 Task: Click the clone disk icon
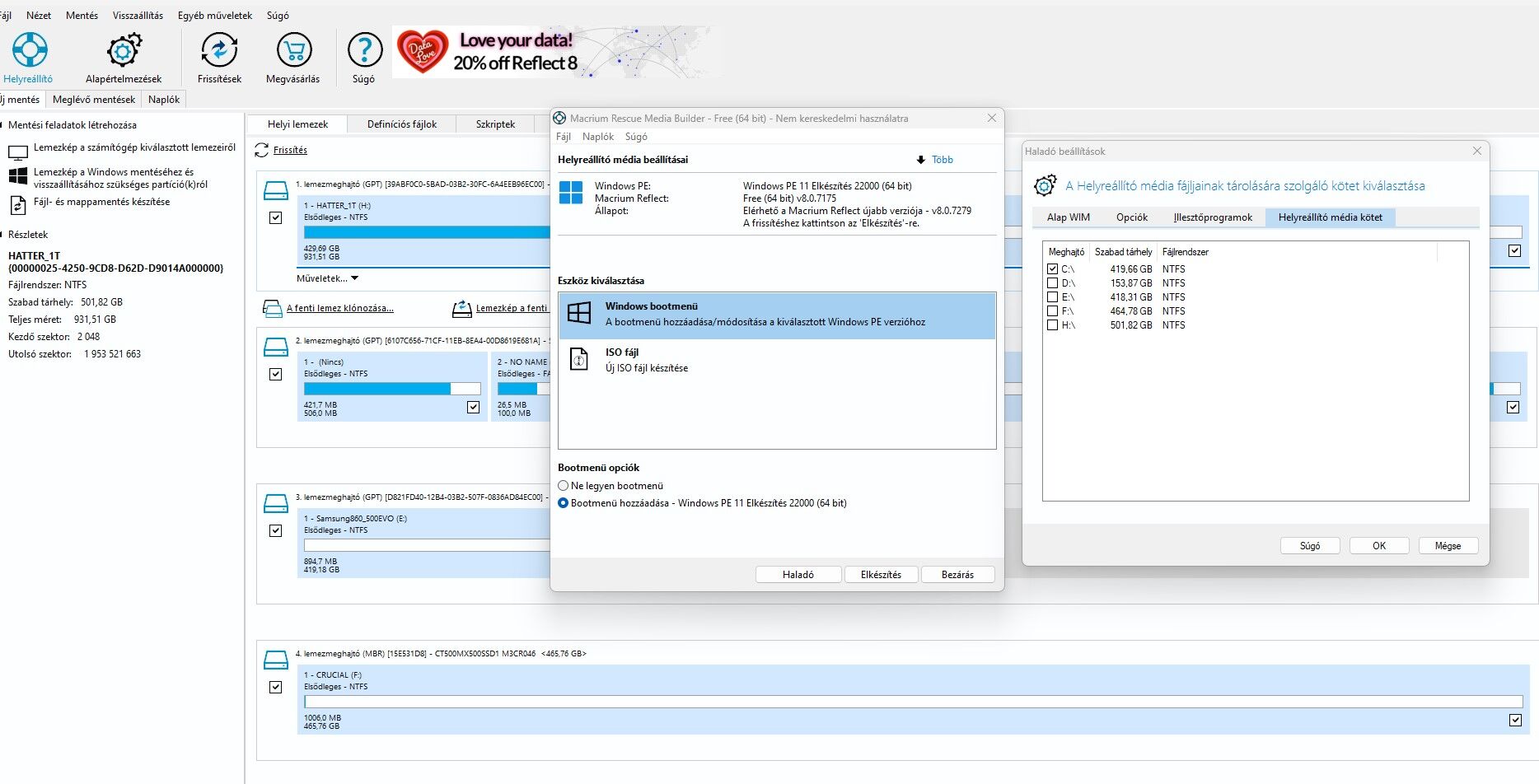click(272, 309)
